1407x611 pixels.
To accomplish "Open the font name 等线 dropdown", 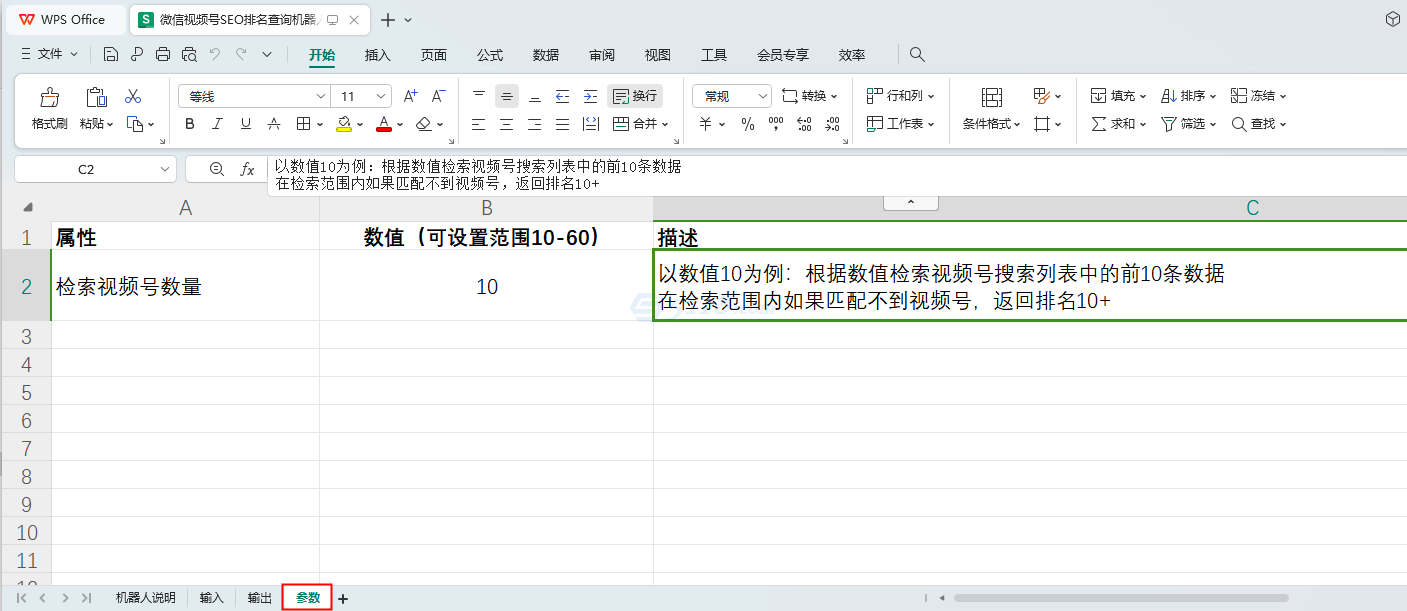I will [319, 95].
